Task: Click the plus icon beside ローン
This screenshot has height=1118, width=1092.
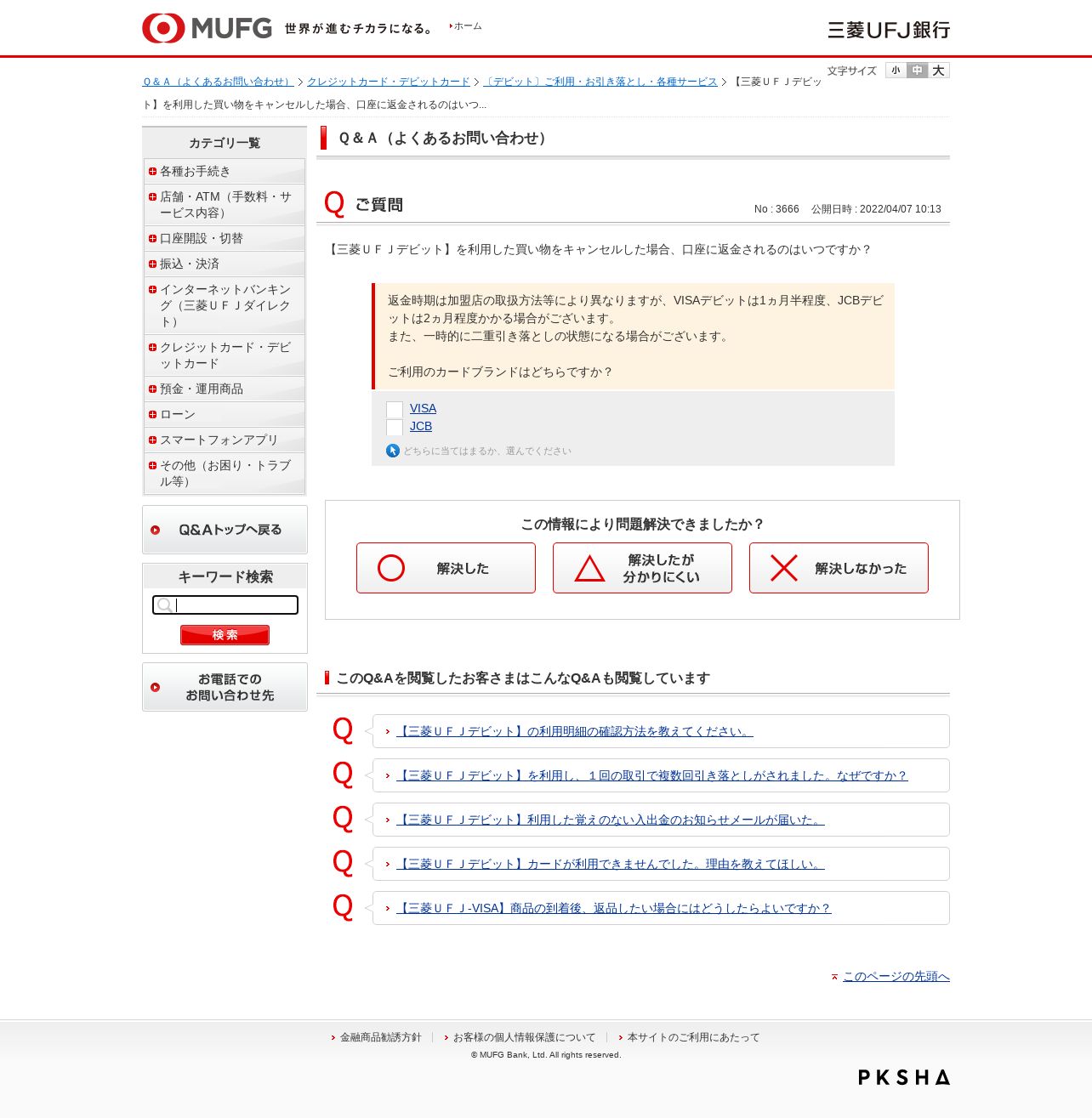Action: (153, 414)
